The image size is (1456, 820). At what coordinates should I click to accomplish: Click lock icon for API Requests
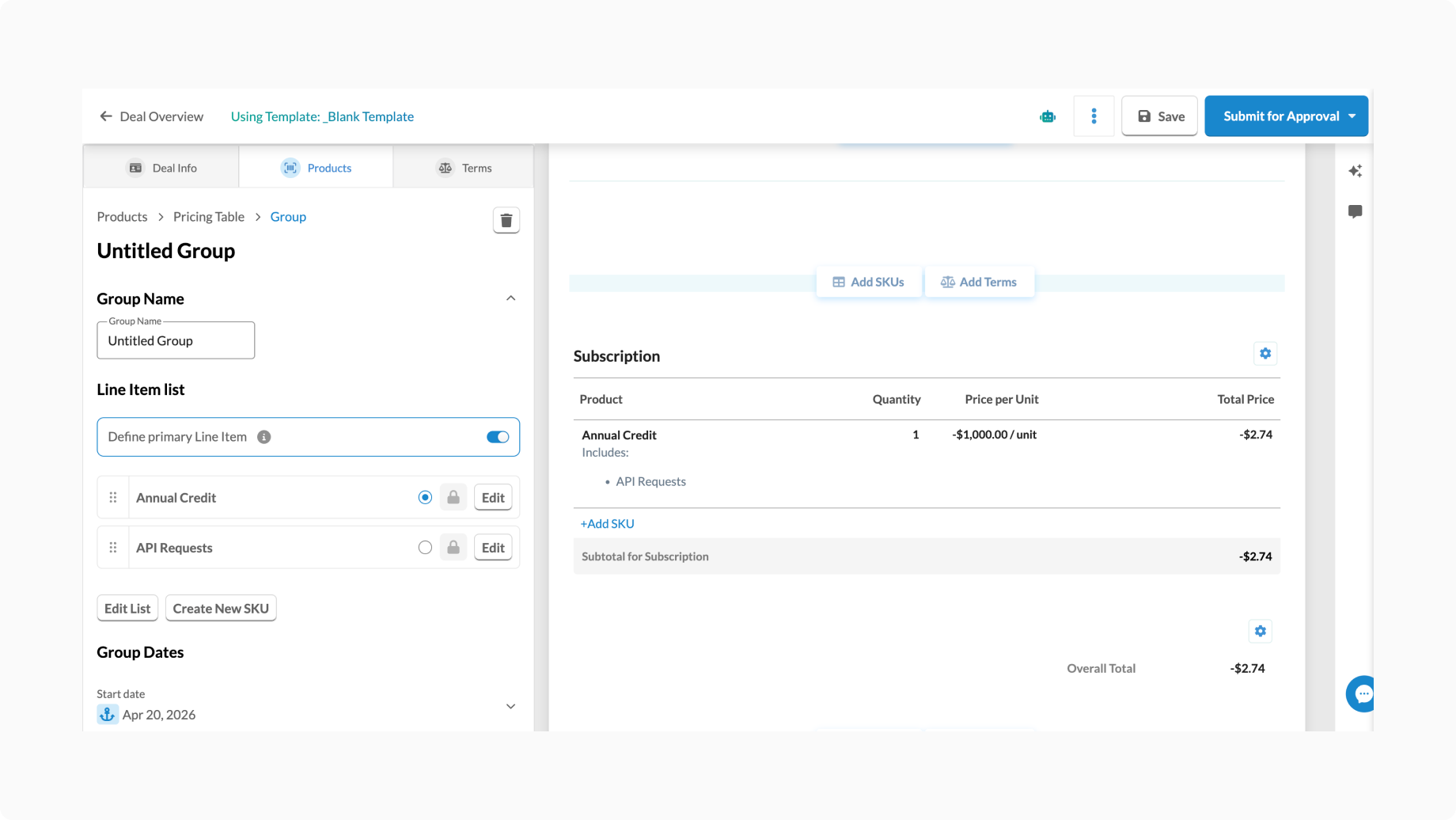pos(453,548)
